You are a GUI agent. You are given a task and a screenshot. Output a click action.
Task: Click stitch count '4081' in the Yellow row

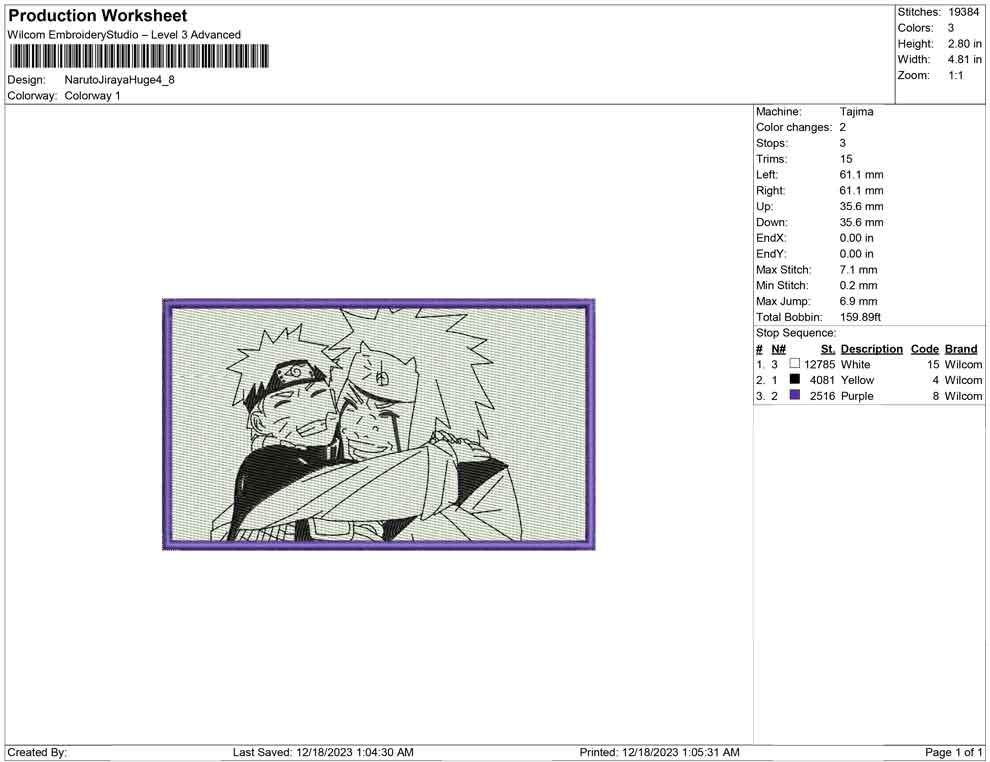click(822, 380)
